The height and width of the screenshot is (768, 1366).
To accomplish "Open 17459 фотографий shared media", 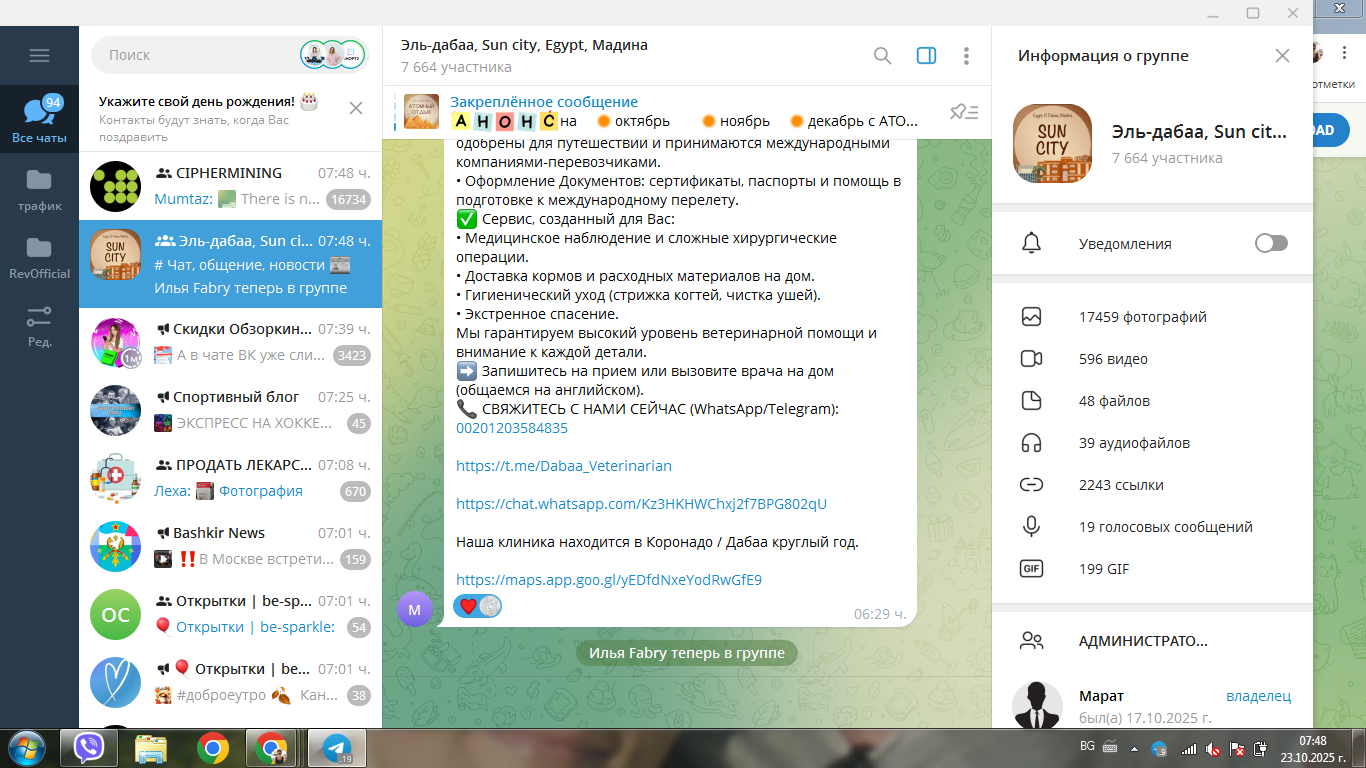I will point(1152,317).
